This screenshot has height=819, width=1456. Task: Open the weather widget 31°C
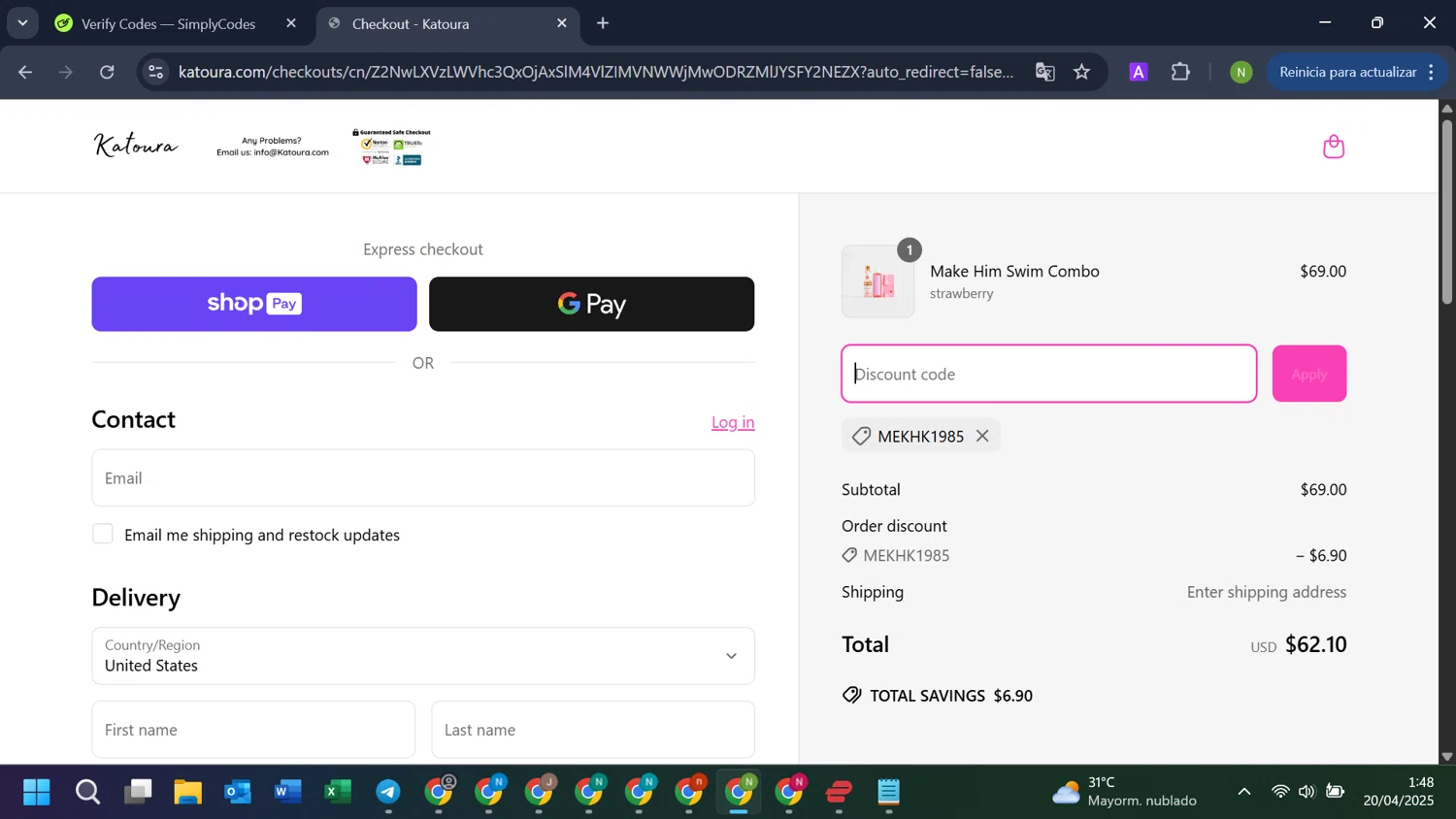(x=1125, y=792)
